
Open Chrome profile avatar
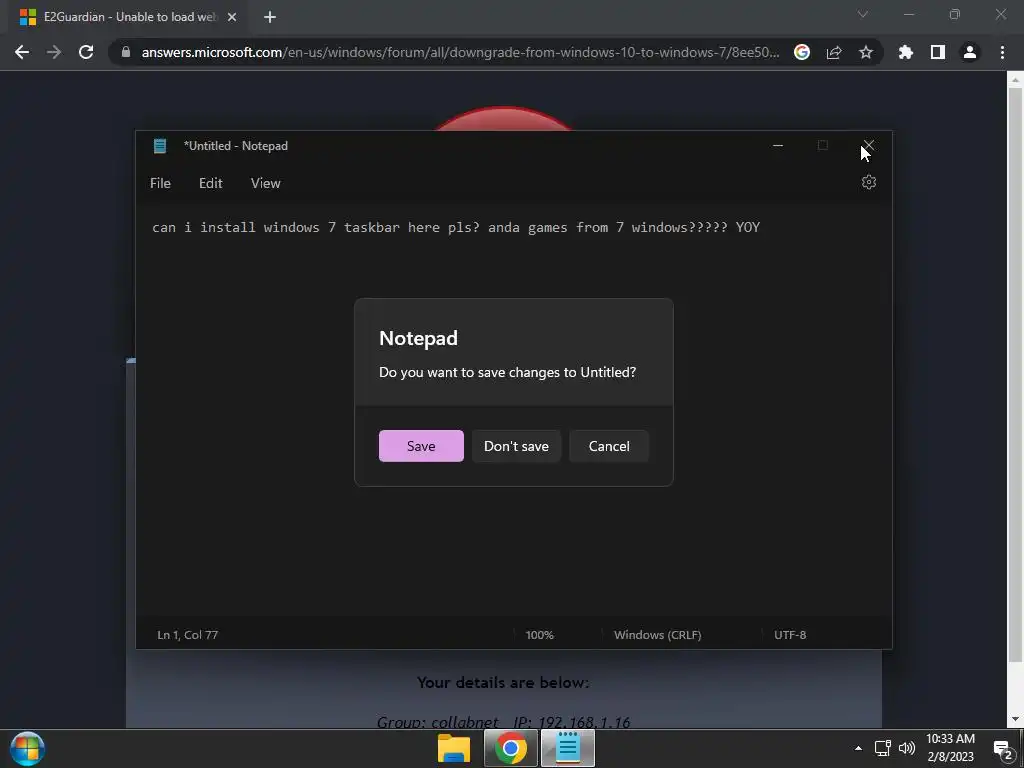970,52
